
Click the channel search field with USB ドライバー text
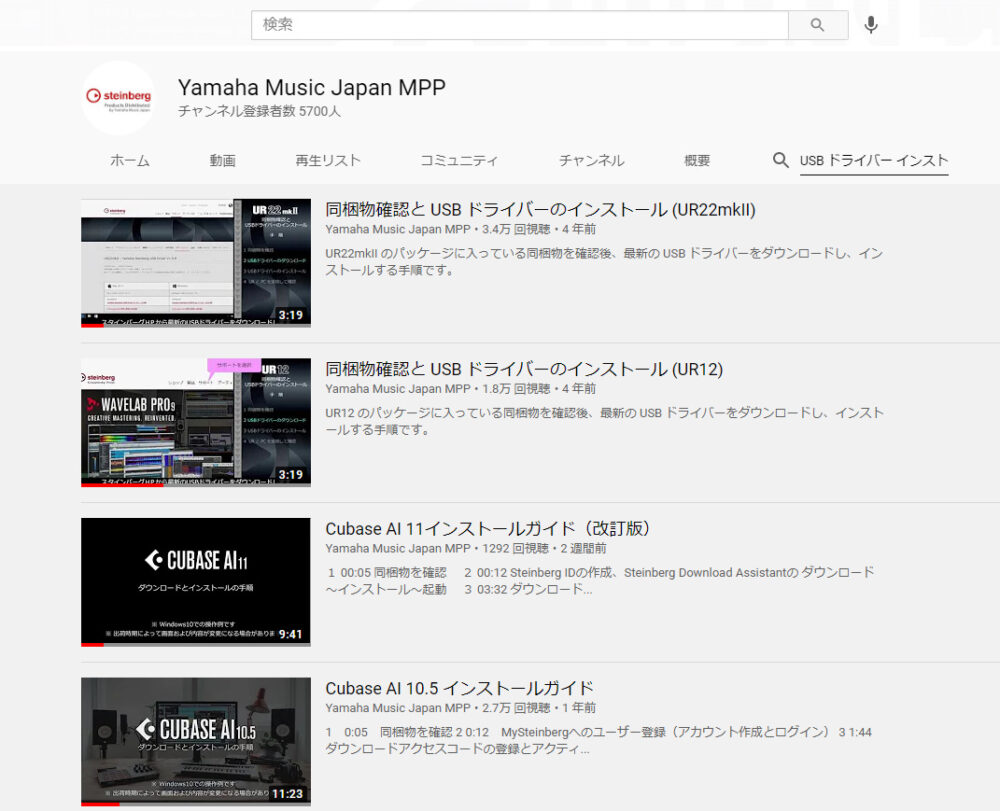[874, 161]
